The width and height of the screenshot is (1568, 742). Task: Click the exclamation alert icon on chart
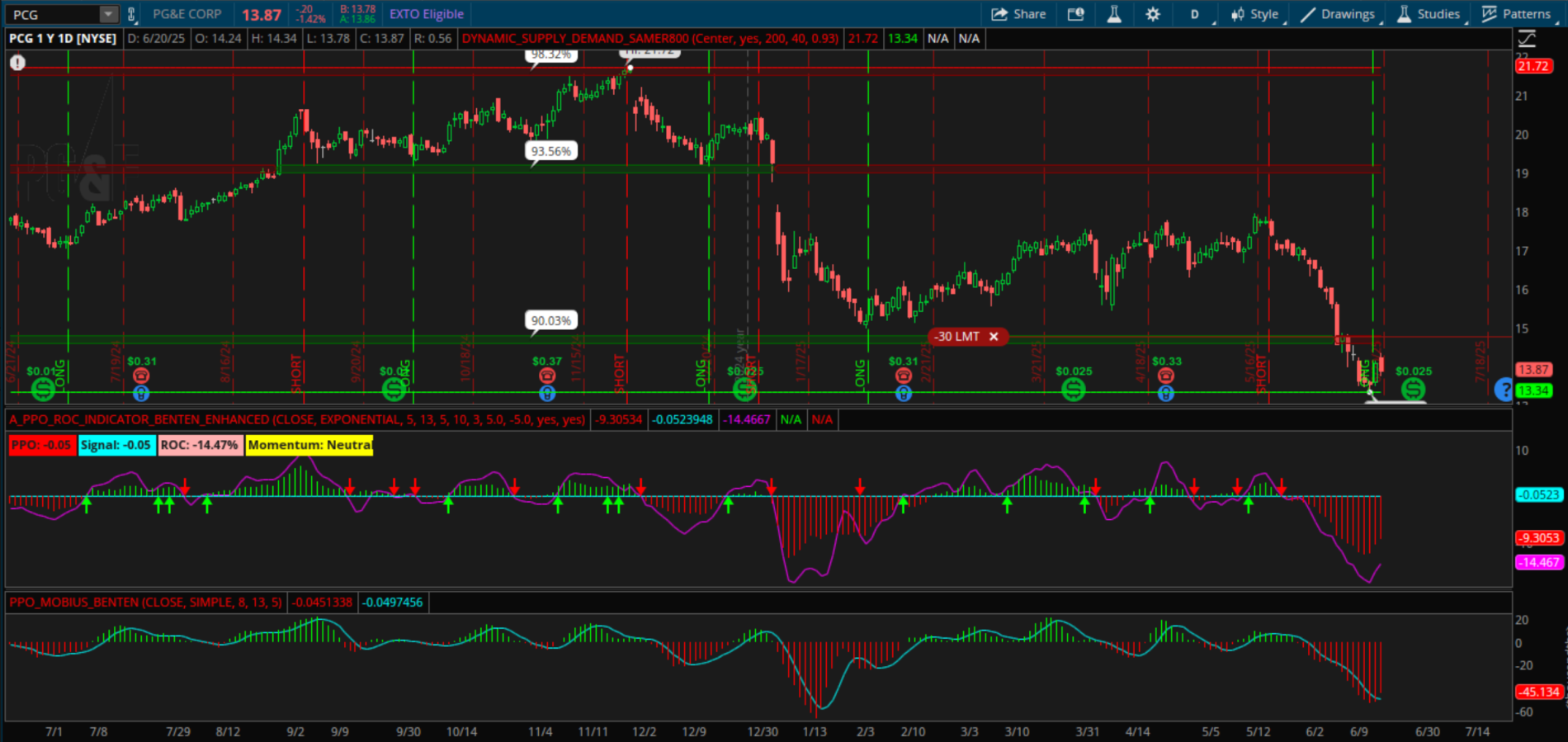(17, 63)
